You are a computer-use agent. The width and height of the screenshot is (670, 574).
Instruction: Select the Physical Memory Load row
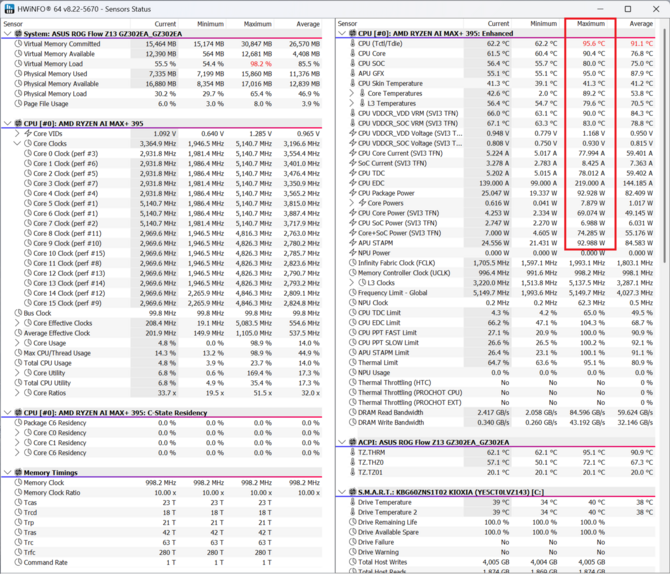coord(162,94)
